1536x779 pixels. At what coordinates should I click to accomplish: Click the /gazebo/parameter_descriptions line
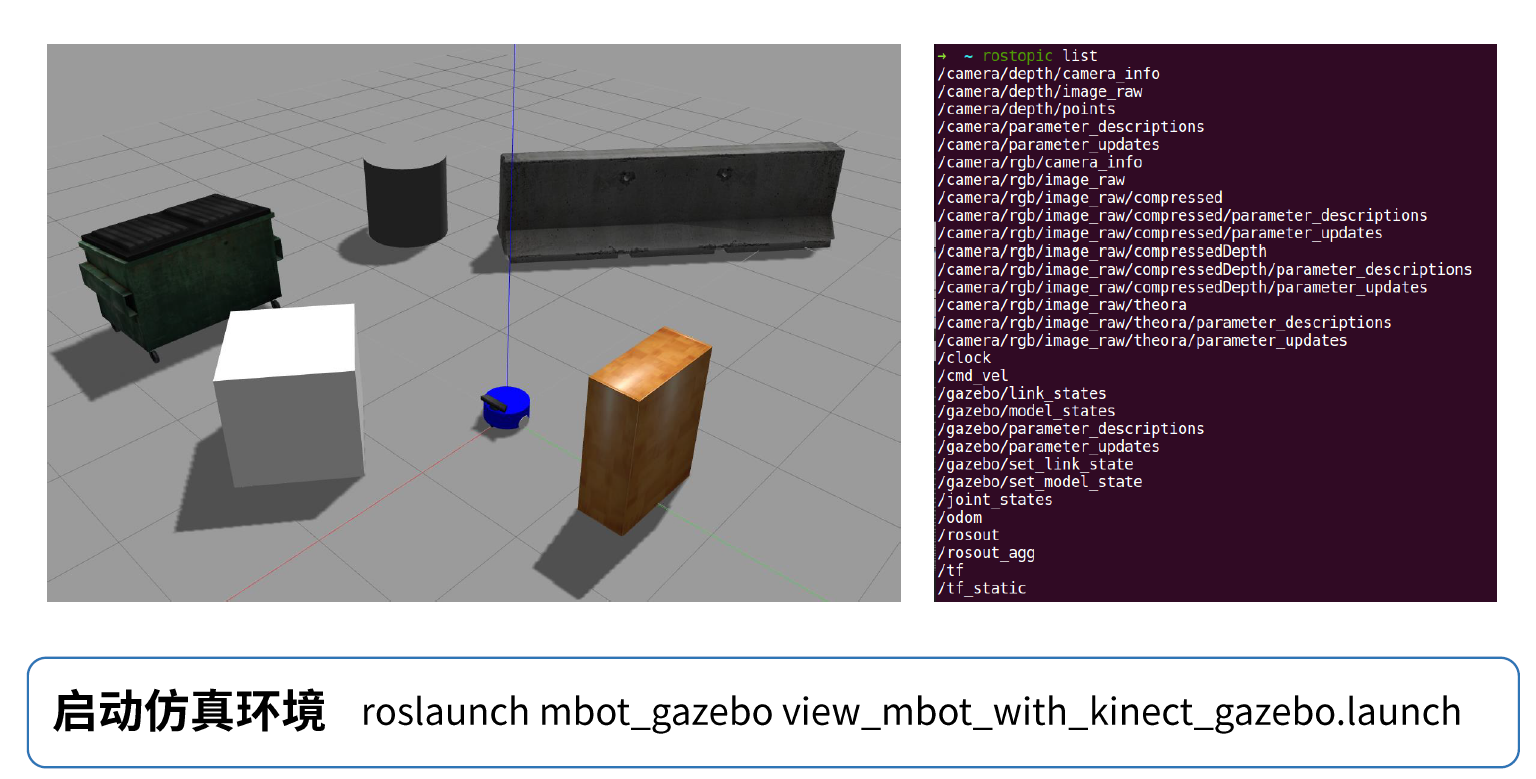[1071, 429]
